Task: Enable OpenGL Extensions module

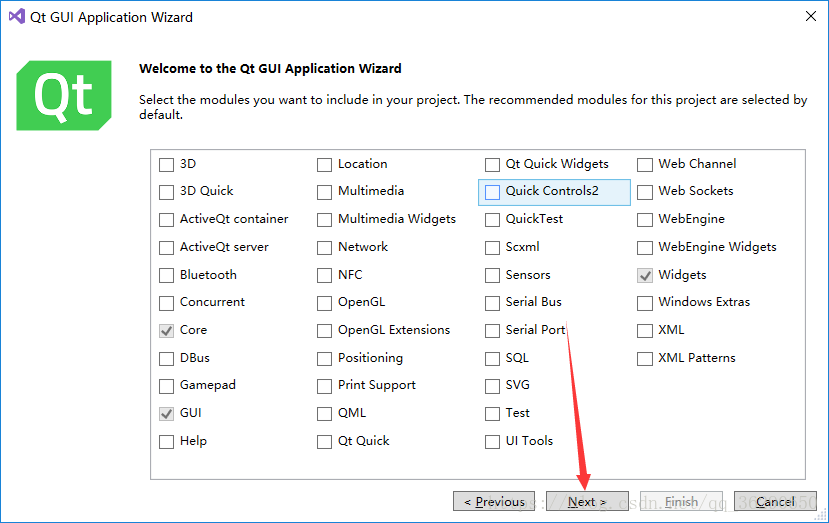Action: (x=324, y=331)
